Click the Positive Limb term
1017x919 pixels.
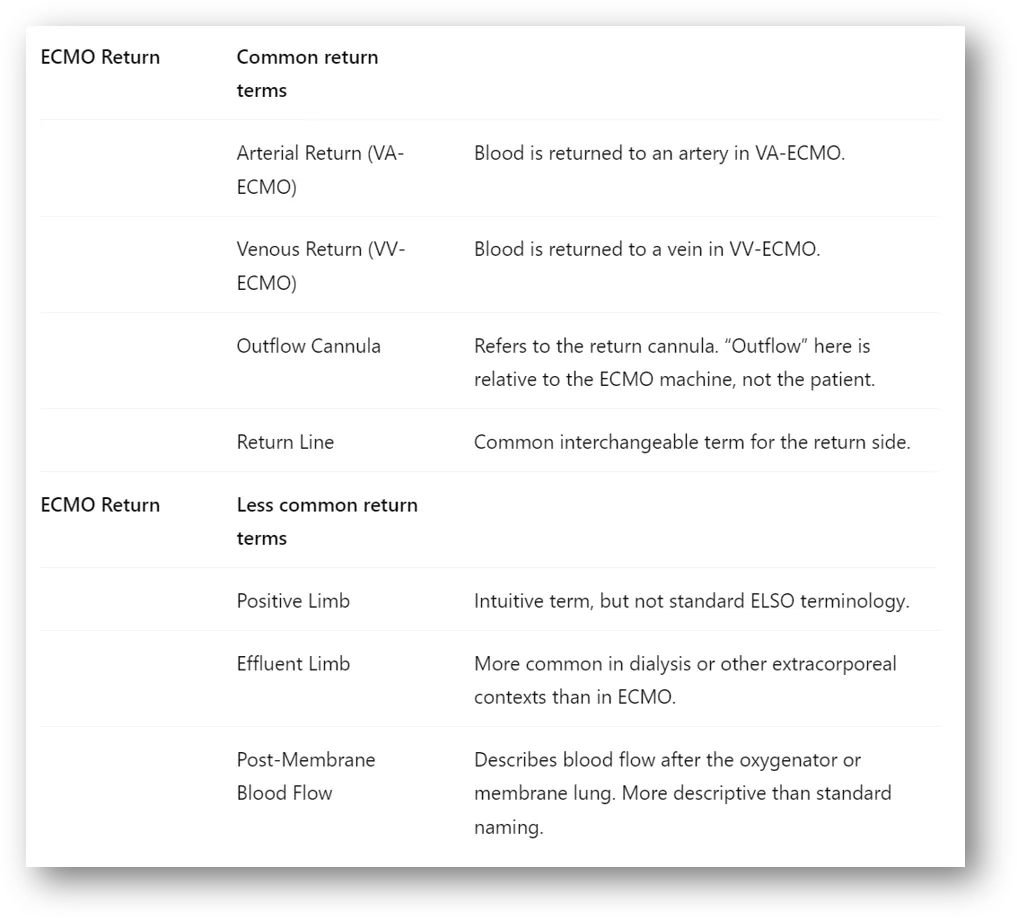293,601
